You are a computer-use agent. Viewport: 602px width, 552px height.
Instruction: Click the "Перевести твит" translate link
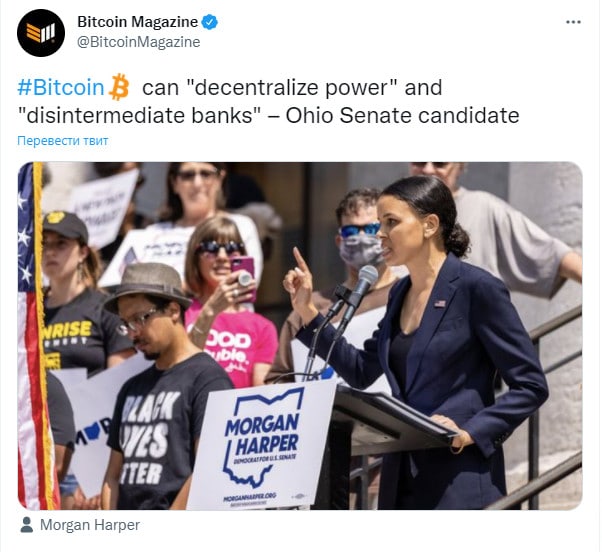pos(63,141)
